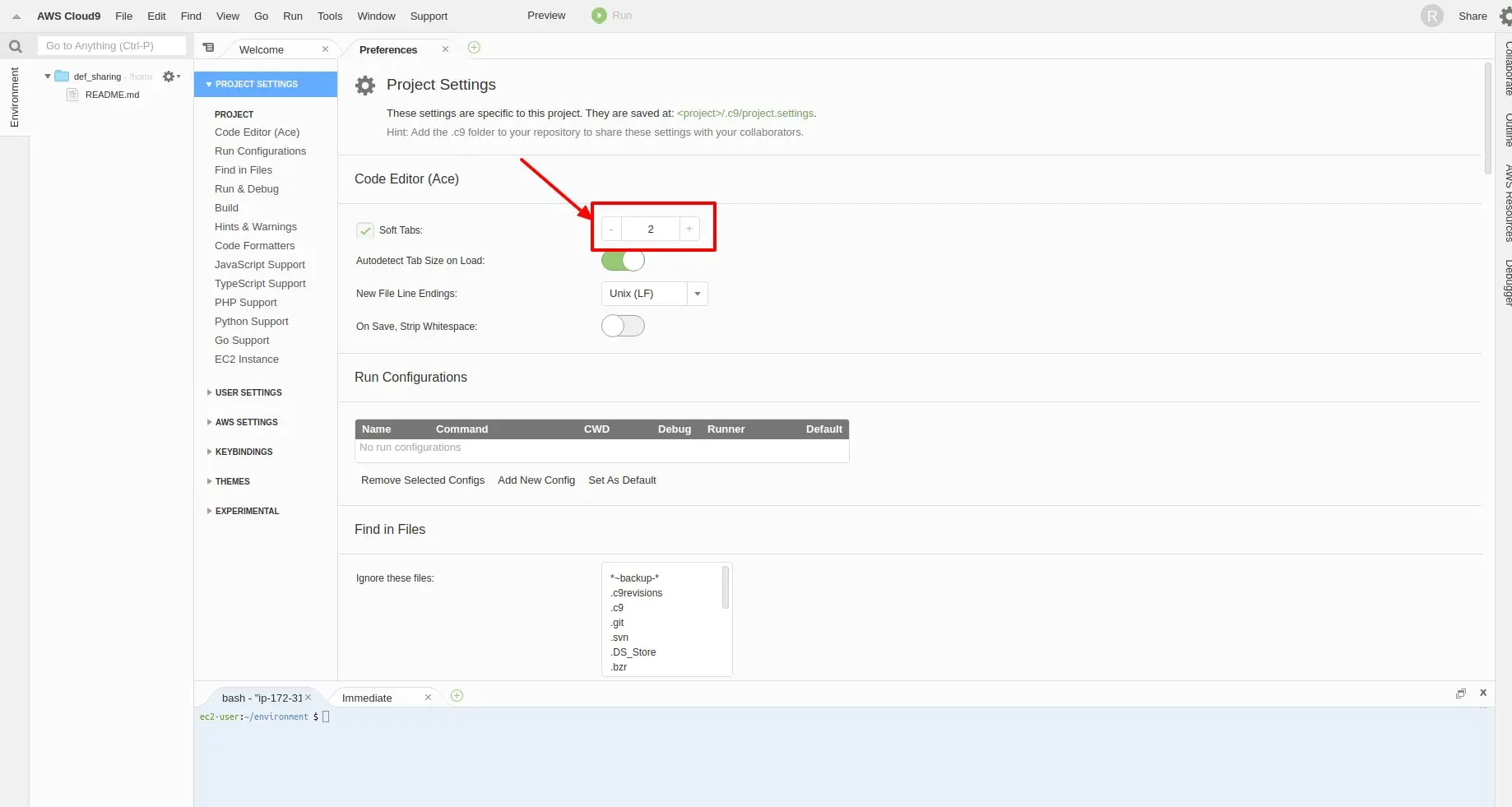The image size is (1512, 807).
Task: Click the Share button
Action: (x=1473, y=16)
